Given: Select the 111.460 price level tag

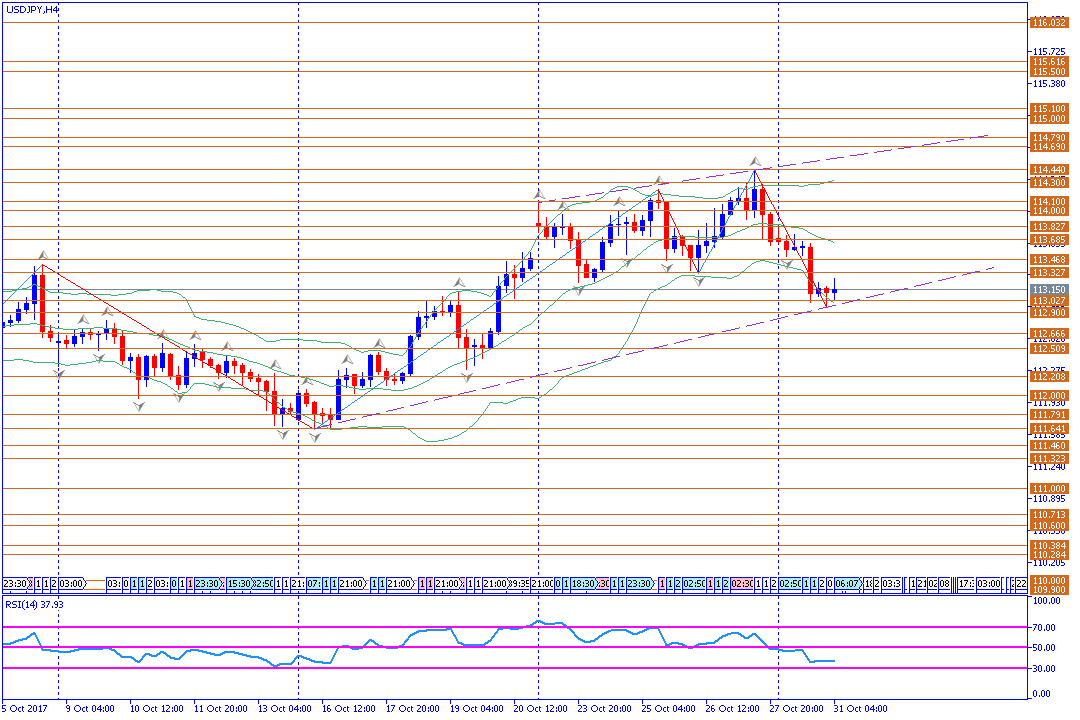Looking at the screenshot, I should [x=1049, y=446].
